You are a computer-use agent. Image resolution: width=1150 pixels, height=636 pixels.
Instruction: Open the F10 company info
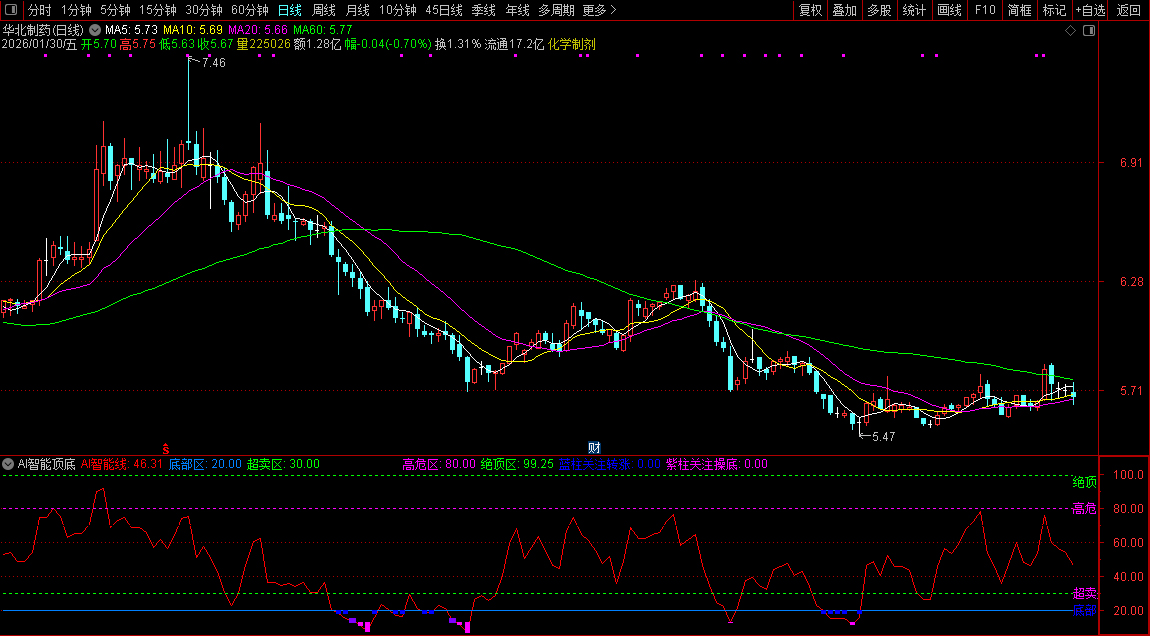tap(985, 10)
